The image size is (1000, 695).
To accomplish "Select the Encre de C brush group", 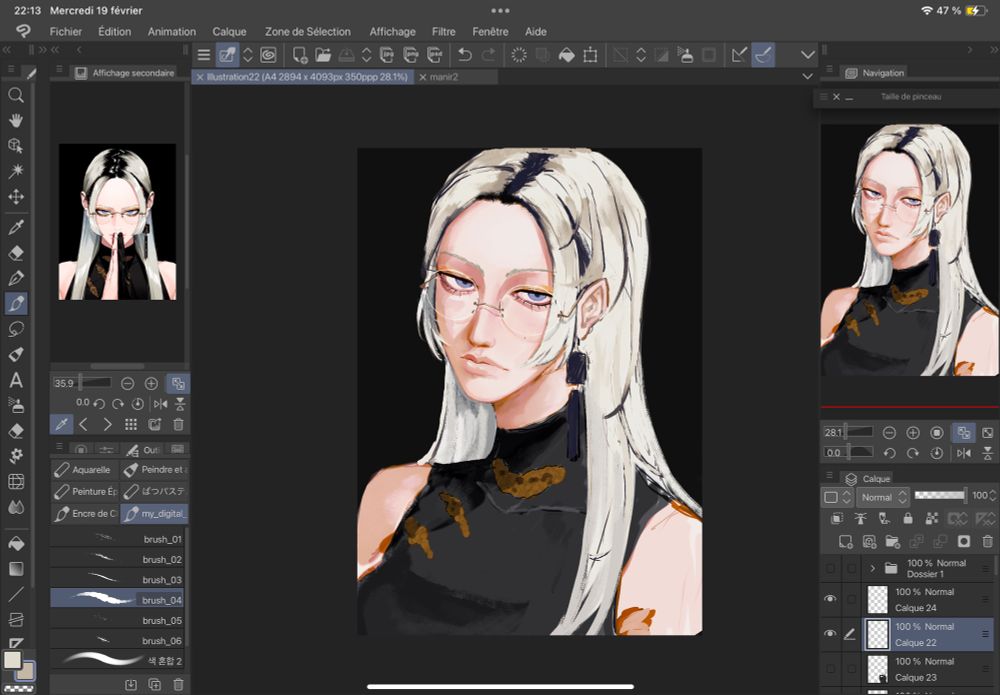I will [x=84, y=513].
